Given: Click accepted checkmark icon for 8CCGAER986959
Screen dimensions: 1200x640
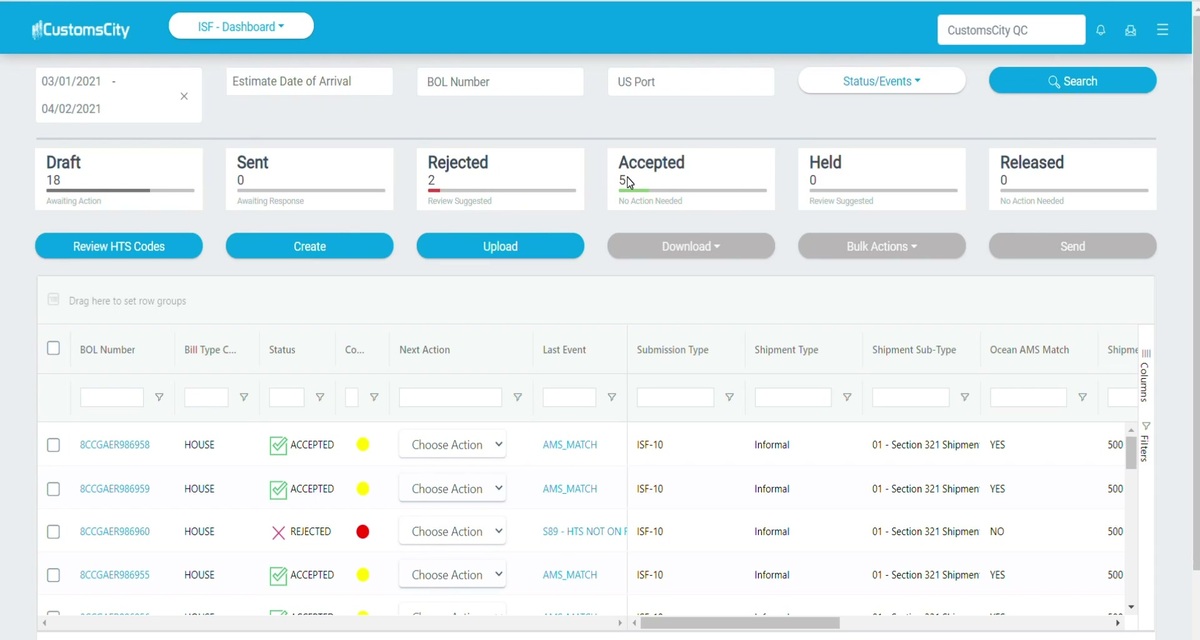Looking at the screenshot, I should pos(278,489).
